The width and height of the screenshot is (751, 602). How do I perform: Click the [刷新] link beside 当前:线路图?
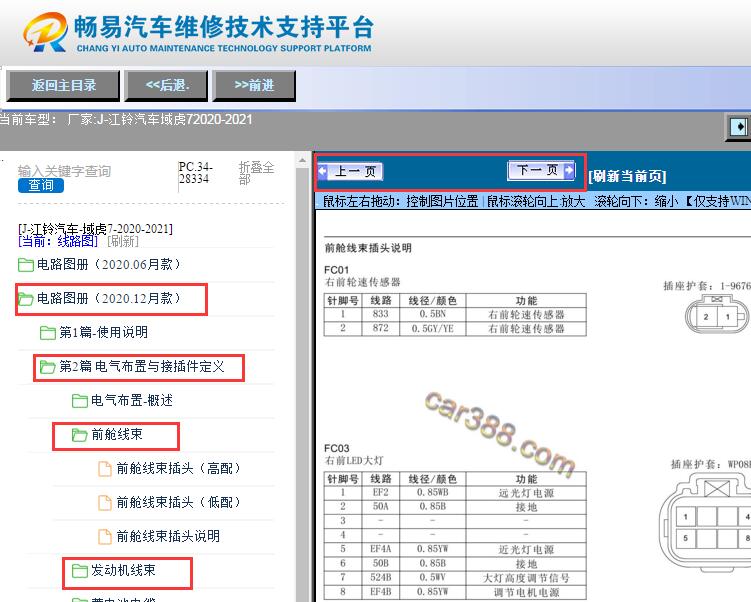click(123, 241)
